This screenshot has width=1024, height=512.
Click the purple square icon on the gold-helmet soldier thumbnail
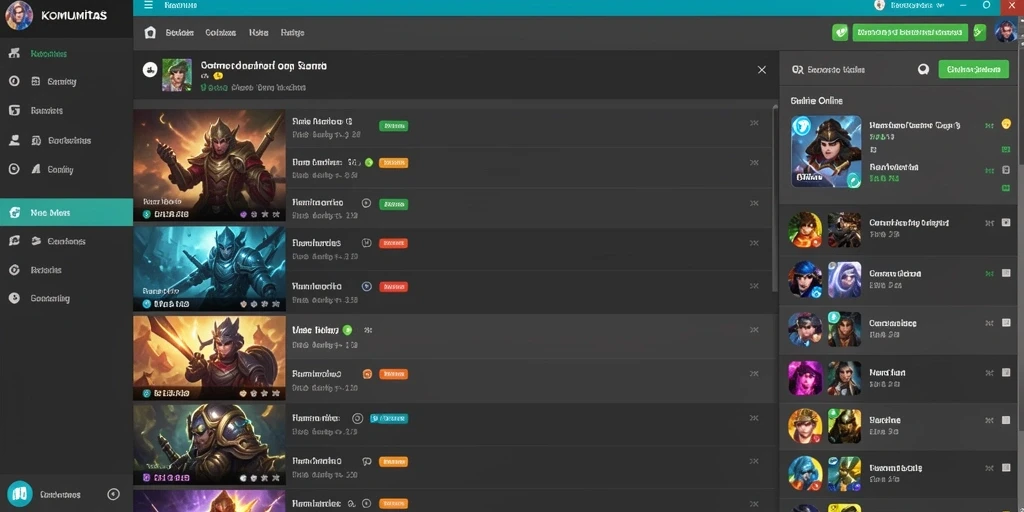pos(146,479)
